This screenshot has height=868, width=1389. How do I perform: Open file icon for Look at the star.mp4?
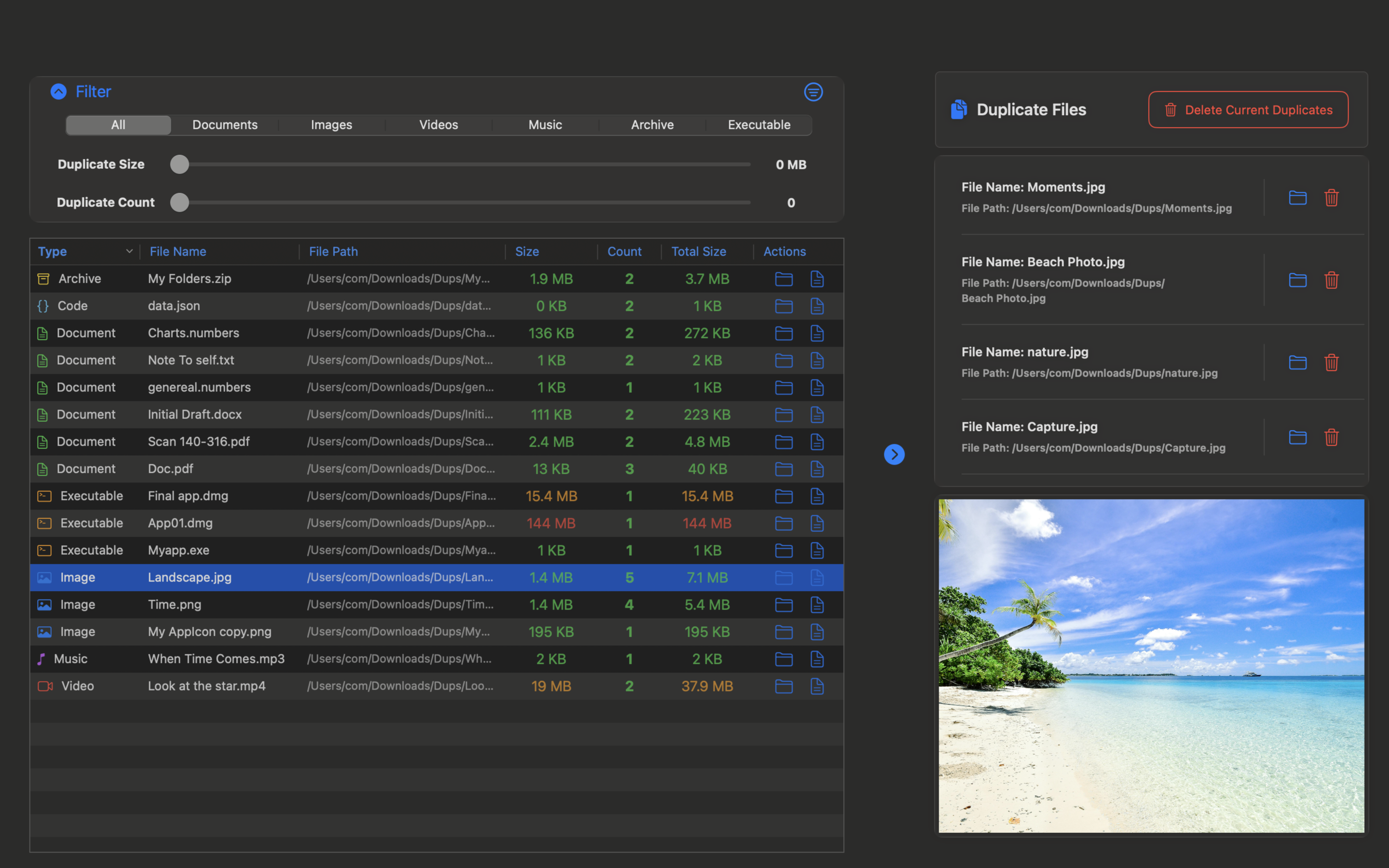[x=817, y=686]
